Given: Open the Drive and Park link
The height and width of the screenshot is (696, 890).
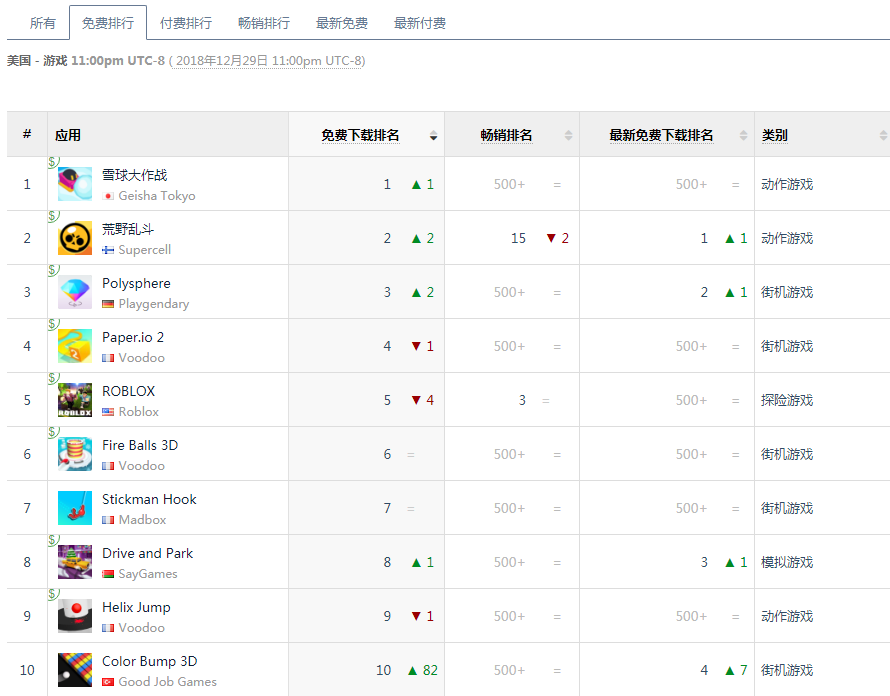Looking at the screenshot, I should pos(147,553).
